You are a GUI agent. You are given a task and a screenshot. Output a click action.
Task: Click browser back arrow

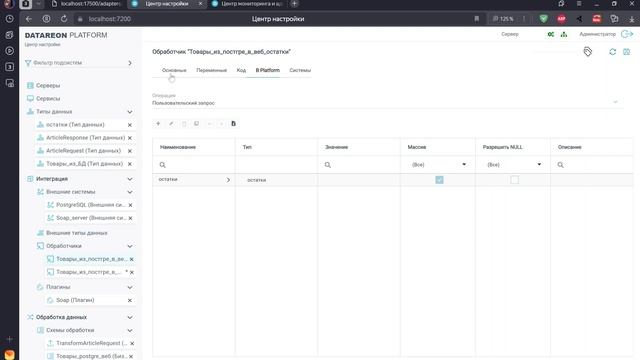[x=29, y=19]
